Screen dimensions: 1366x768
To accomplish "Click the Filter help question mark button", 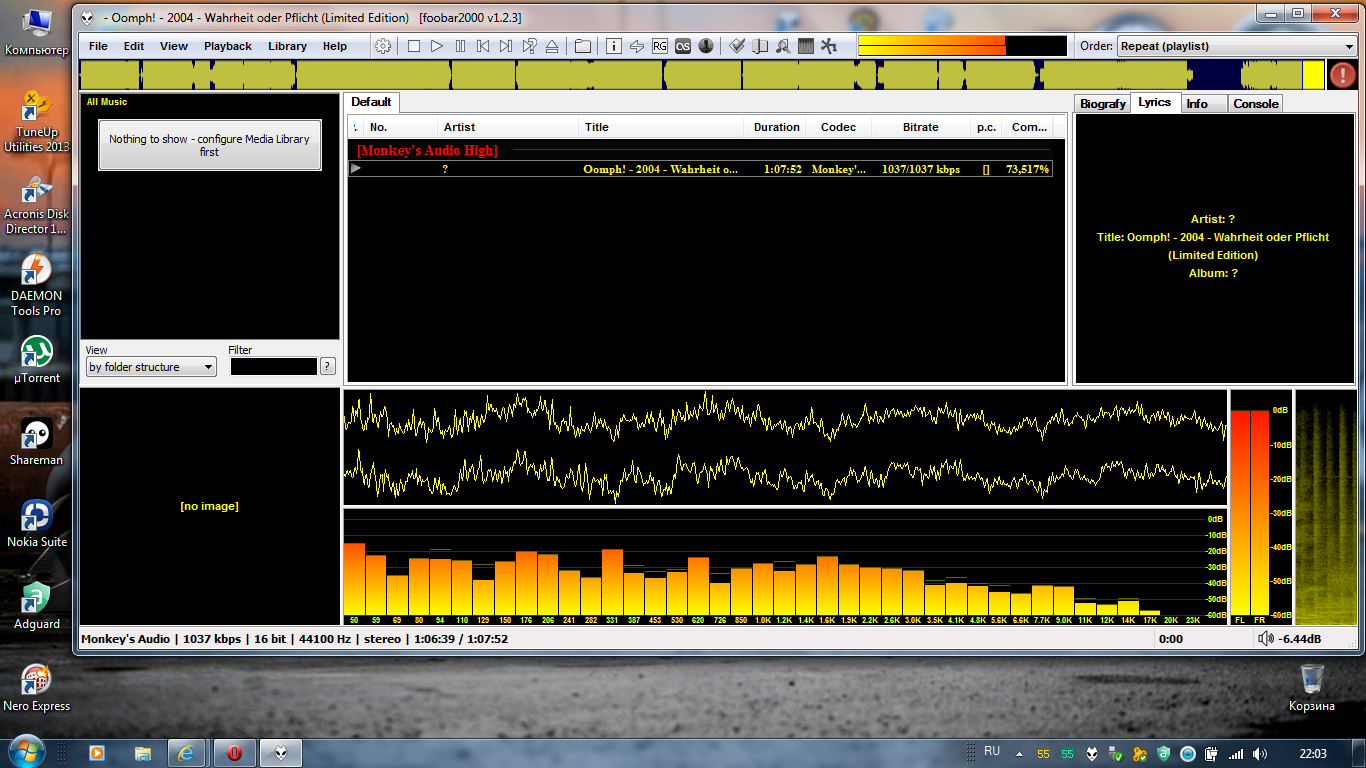I will pyautogui.click(x=327, y=366).
